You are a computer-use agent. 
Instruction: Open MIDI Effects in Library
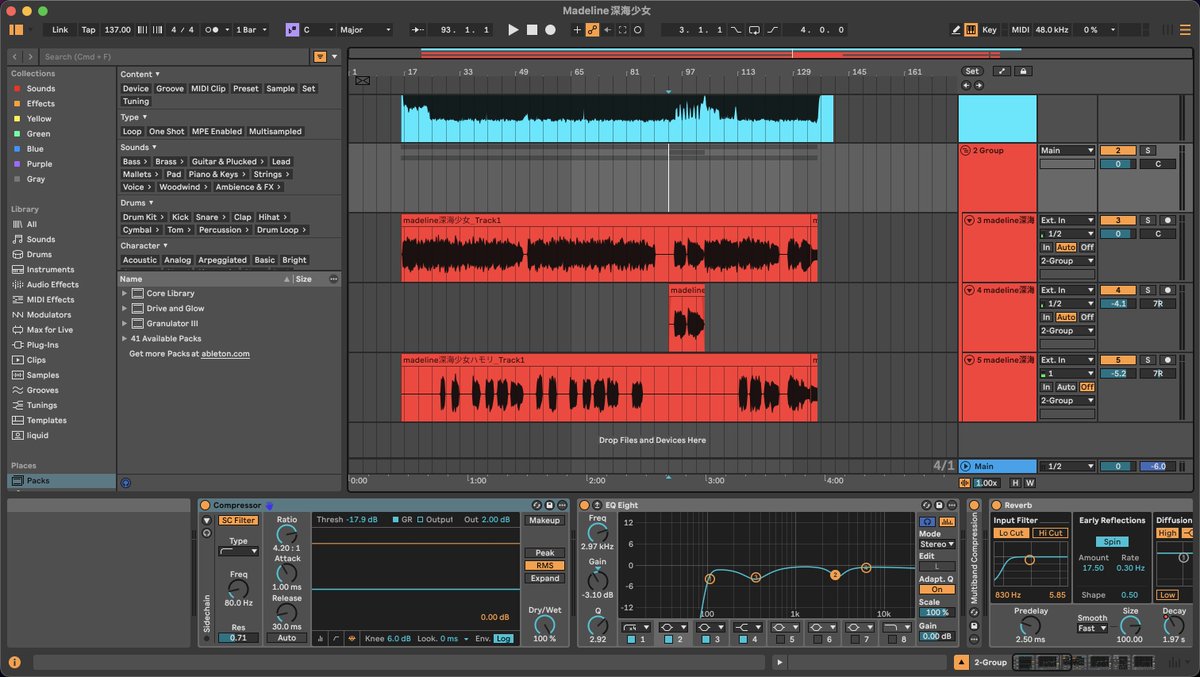[x=50, y=299]
